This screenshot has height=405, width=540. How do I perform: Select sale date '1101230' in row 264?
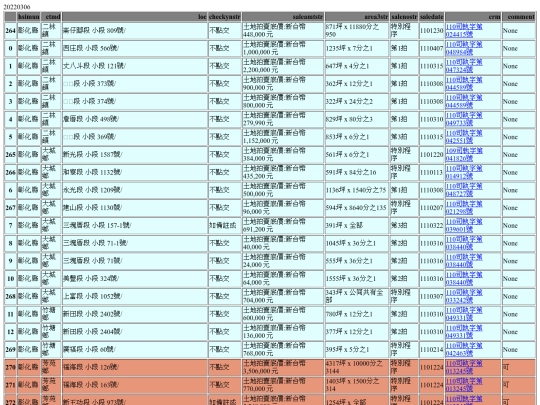432,31
